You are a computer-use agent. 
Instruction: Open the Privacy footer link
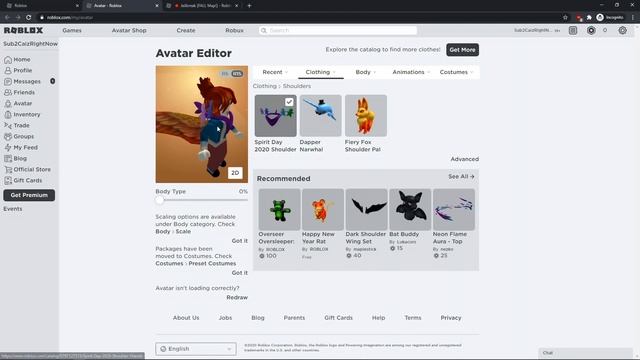pos(451,318)
